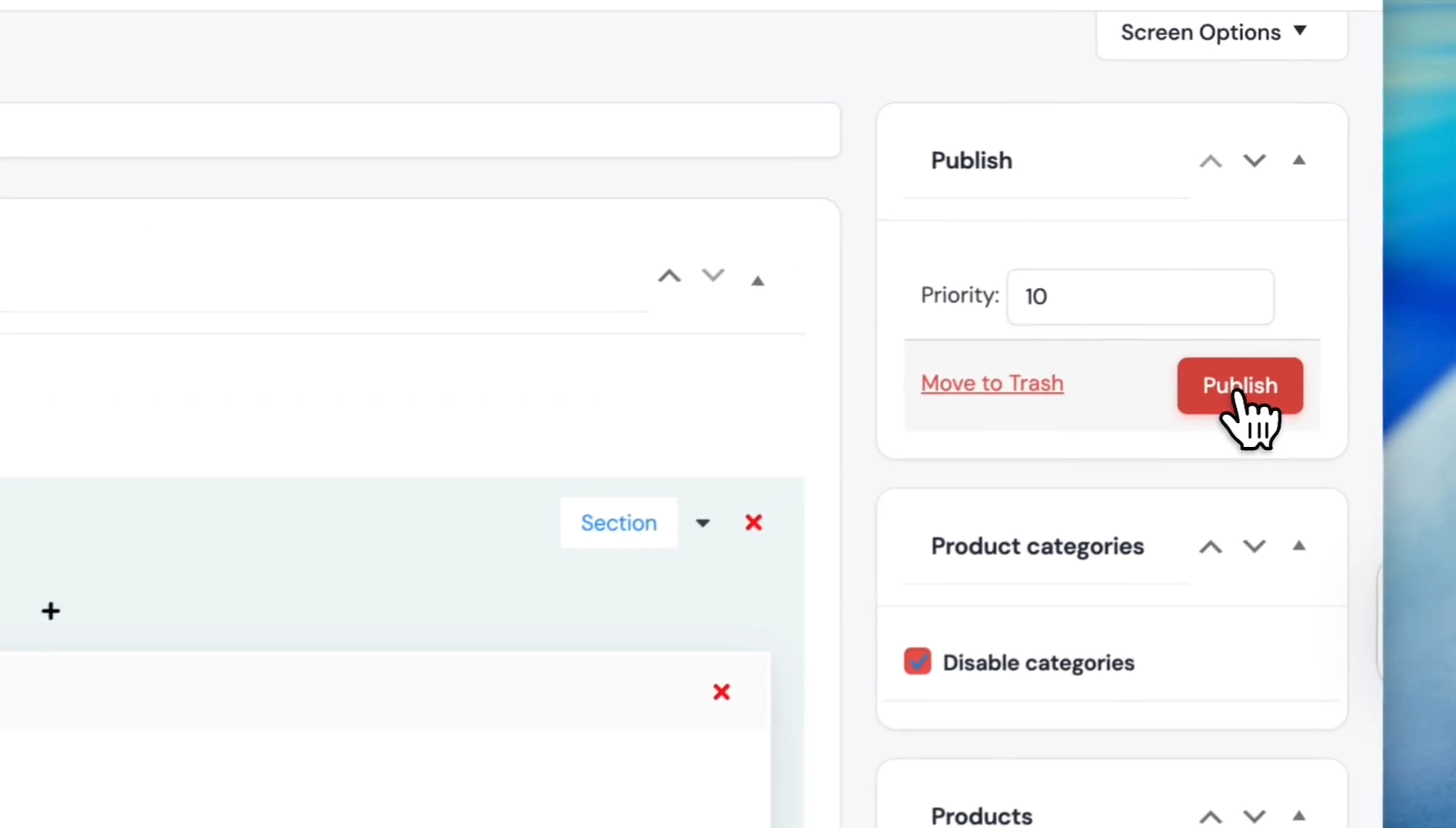Collapse the Publish panel
The width and height of the screenshot is (1456, 828).
point(1298,160)
